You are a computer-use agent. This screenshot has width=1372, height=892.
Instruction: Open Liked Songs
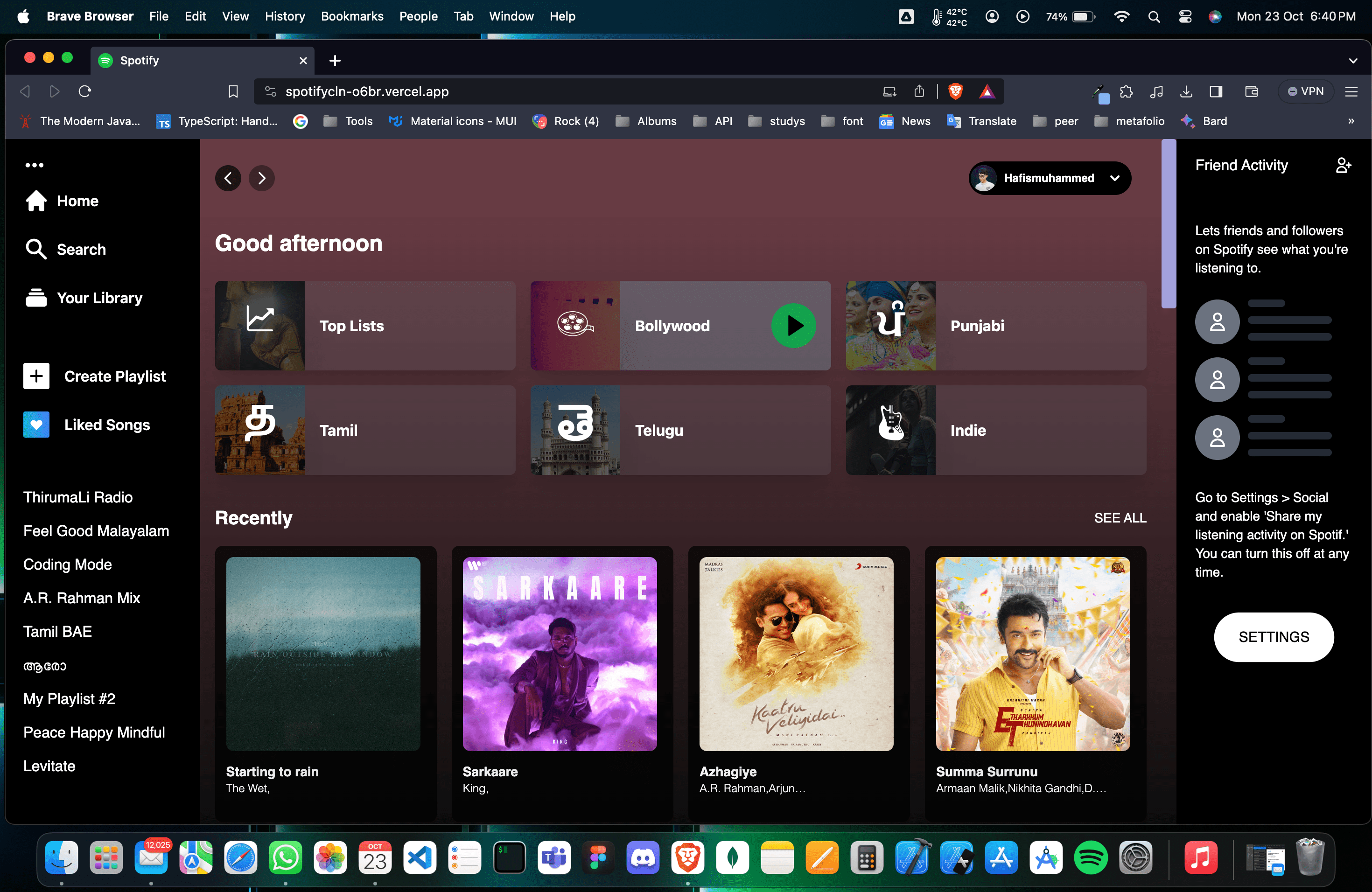pyautogui.click(x=107, y=425)
